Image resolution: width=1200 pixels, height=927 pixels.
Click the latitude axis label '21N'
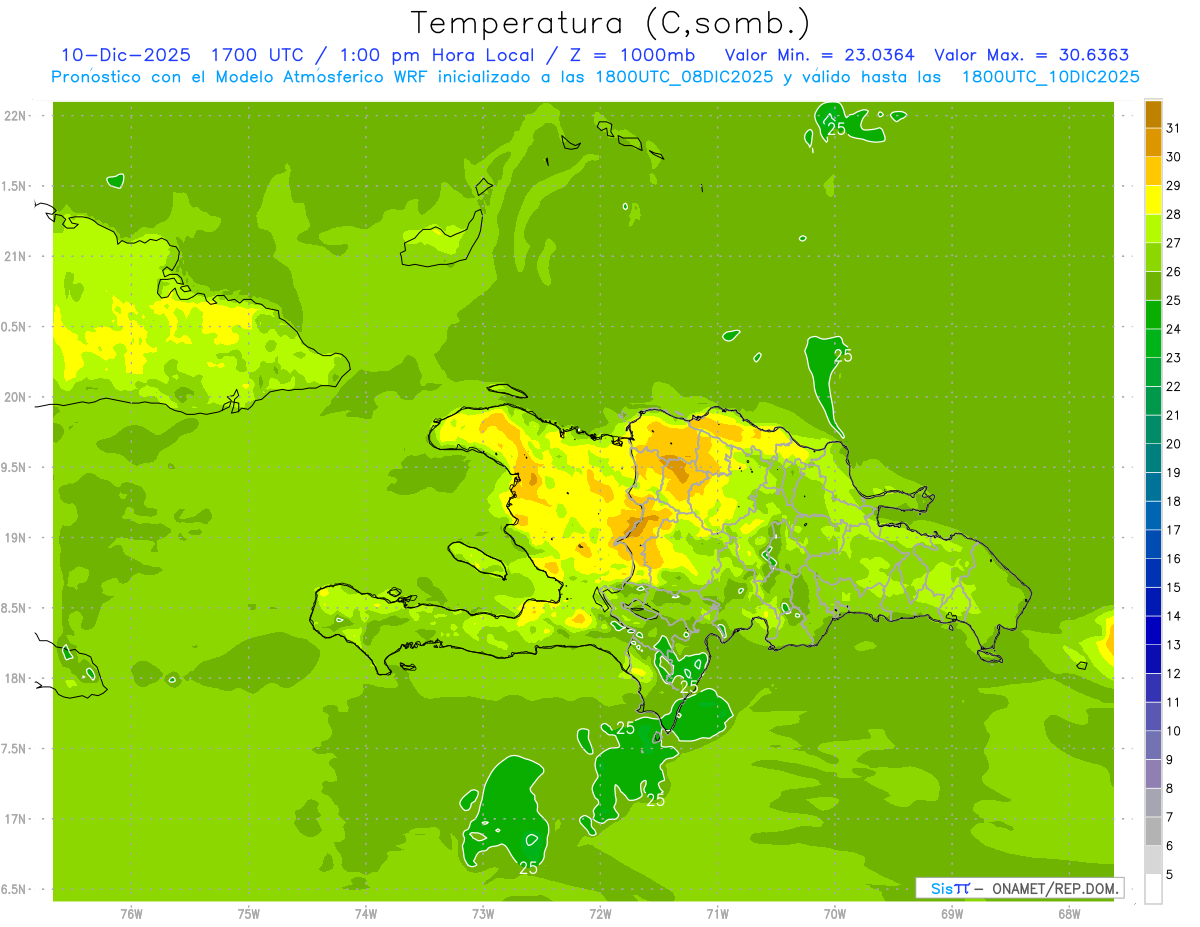coord(15,256)
